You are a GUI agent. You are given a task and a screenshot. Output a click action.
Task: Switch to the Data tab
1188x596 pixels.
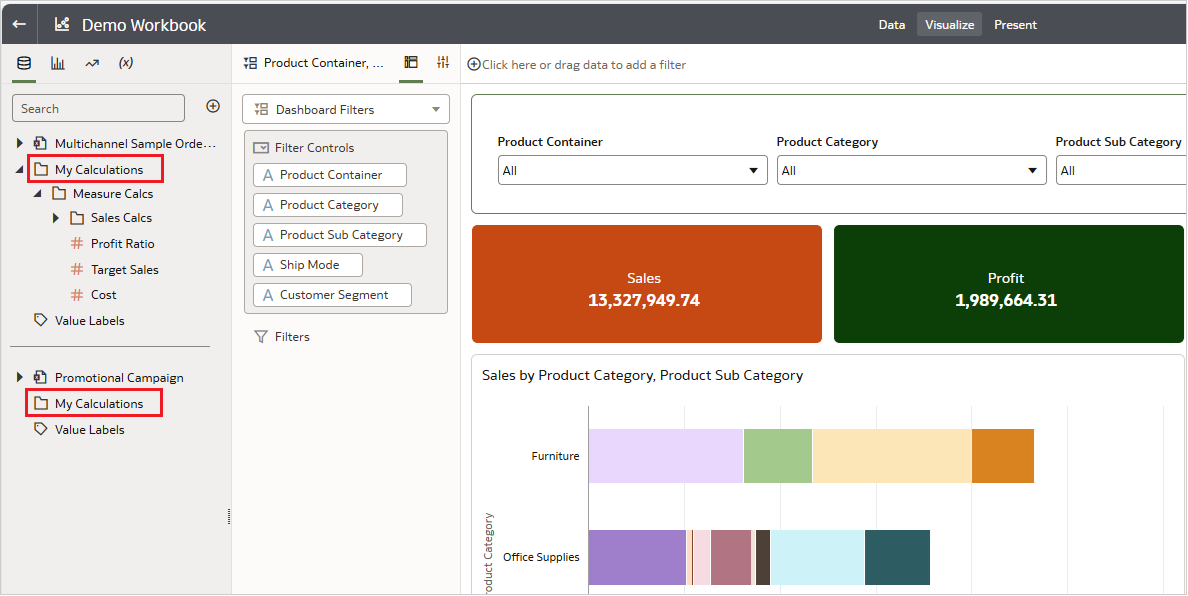pyautogui.click(x=891, y=24)
